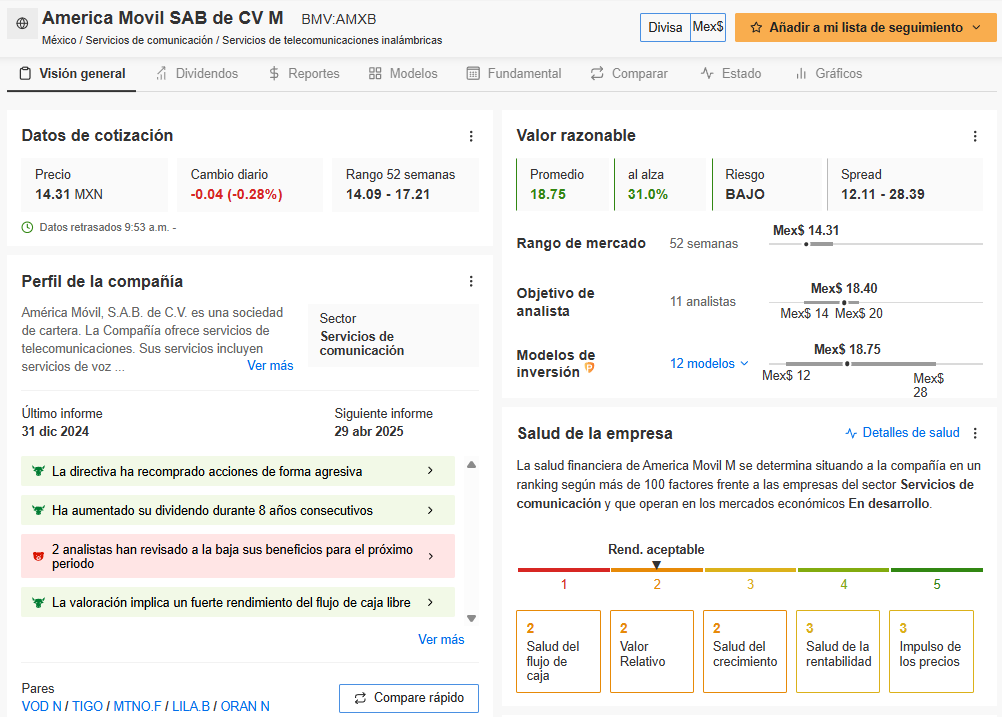The width and height of the screenshot is (1002, 717).
Task: Click the swap arrows icon on Comparar tab
Action: tap(597, 73)
